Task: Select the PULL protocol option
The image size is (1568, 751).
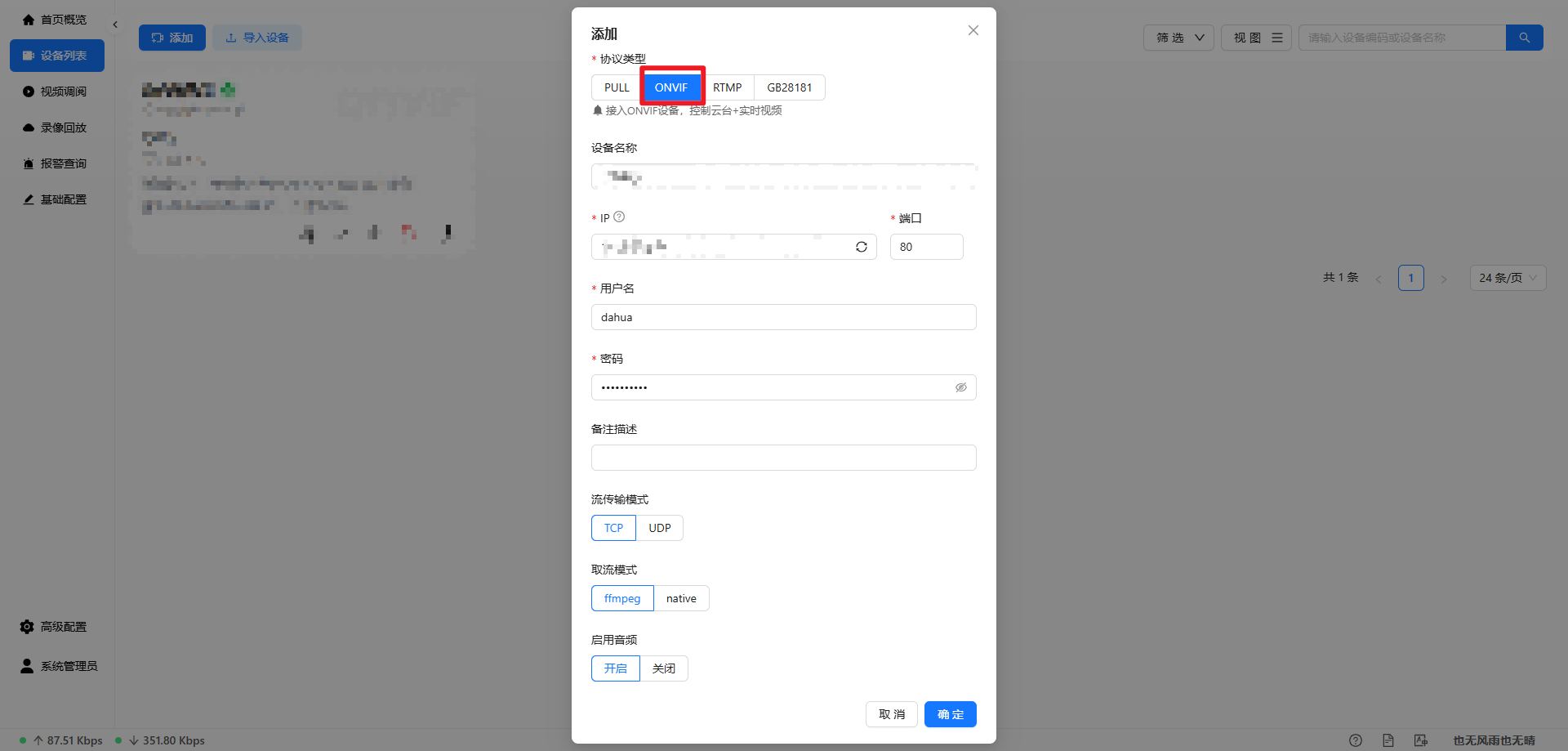Action: (617, 87)
